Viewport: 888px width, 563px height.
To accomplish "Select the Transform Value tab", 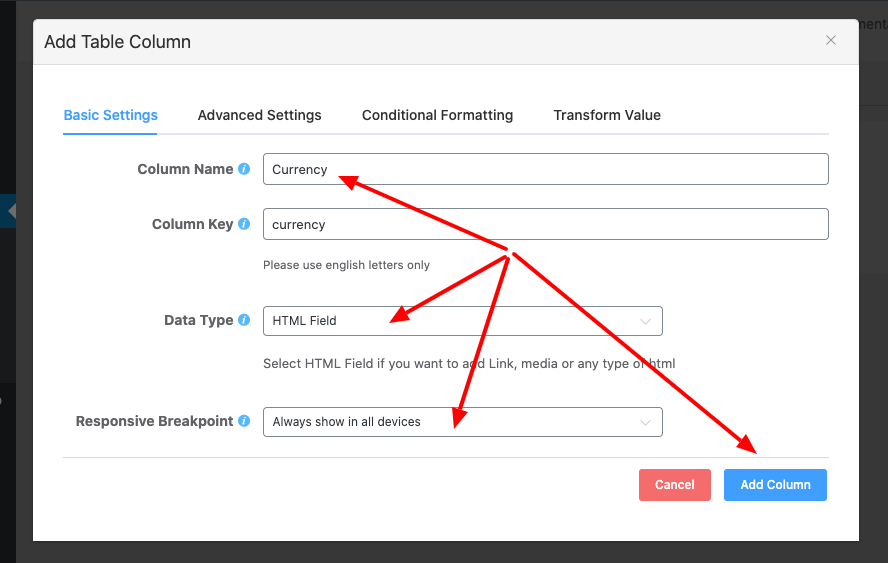I will pos(607,115).
